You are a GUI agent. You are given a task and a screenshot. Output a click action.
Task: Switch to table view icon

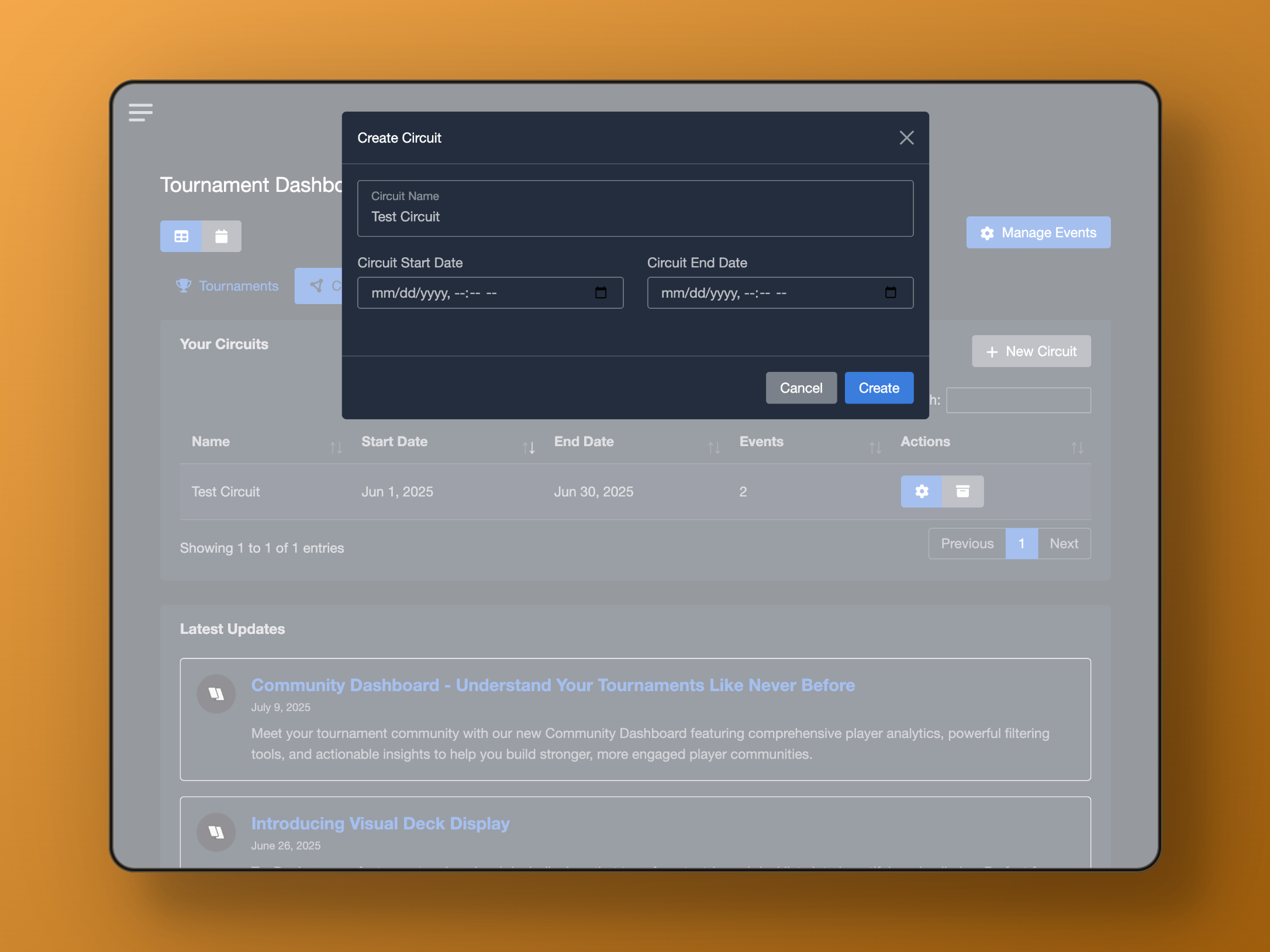(181, 236)
